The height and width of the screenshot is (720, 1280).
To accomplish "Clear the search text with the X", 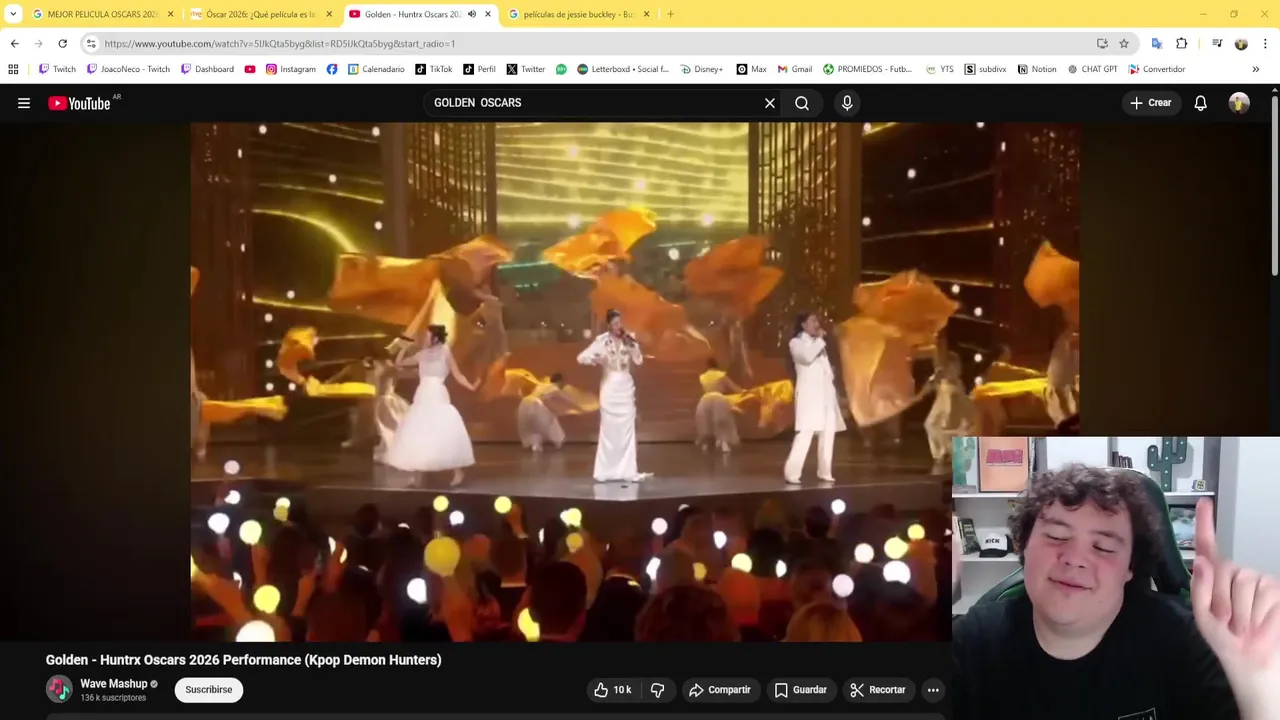I will tap(770, 103).
